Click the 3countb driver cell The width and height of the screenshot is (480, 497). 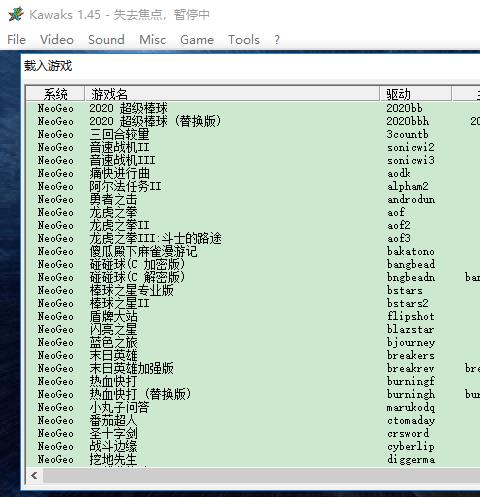(407, 134)
